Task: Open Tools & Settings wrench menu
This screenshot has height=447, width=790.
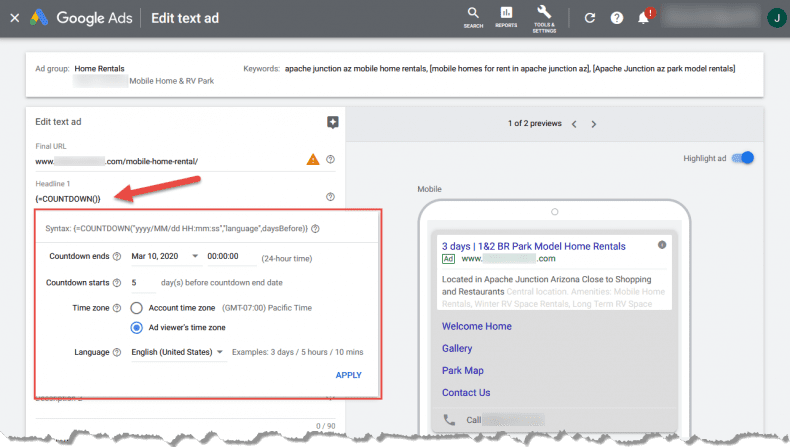Action: pos(545,16)
